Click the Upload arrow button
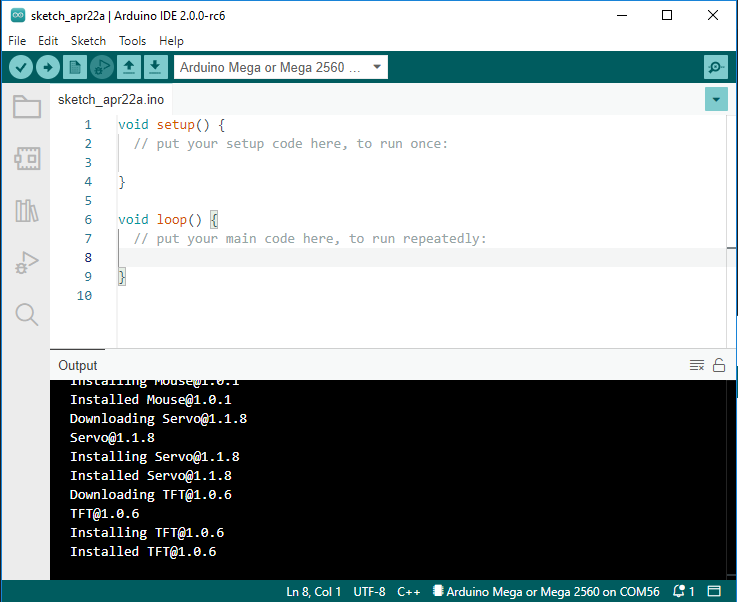 48,67
